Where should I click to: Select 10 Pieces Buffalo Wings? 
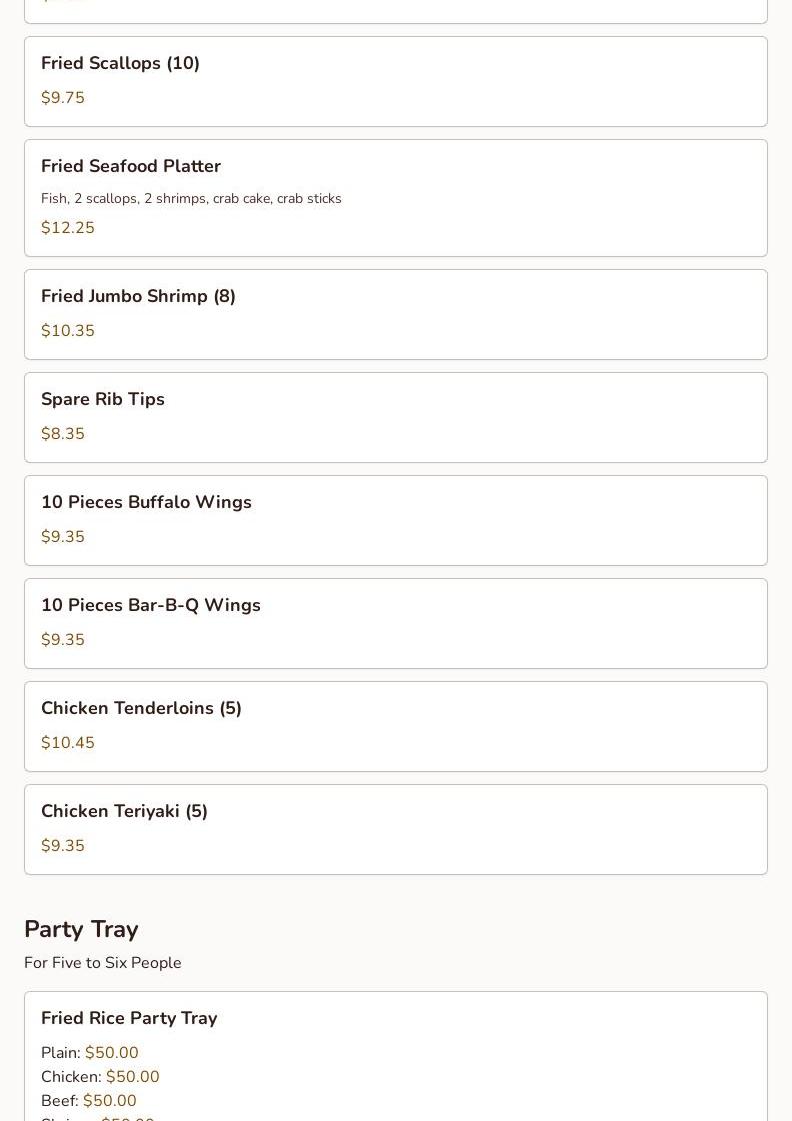[x=396, y=520]
